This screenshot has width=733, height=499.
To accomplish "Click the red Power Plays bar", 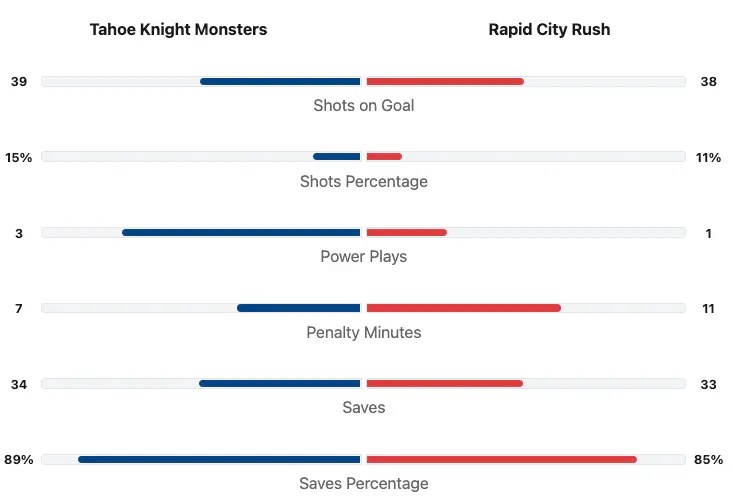I will pos(406,232).
